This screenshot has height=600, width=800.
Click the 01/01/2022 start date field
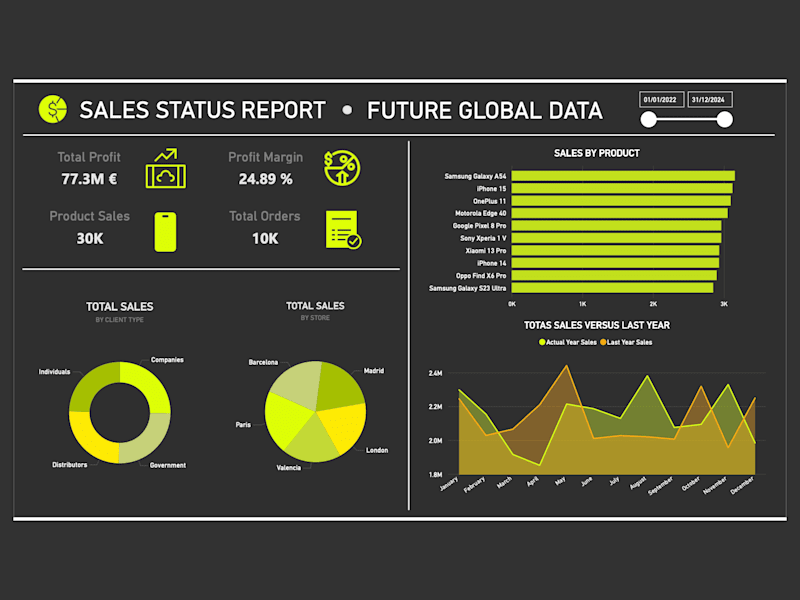tap(661, 99)
